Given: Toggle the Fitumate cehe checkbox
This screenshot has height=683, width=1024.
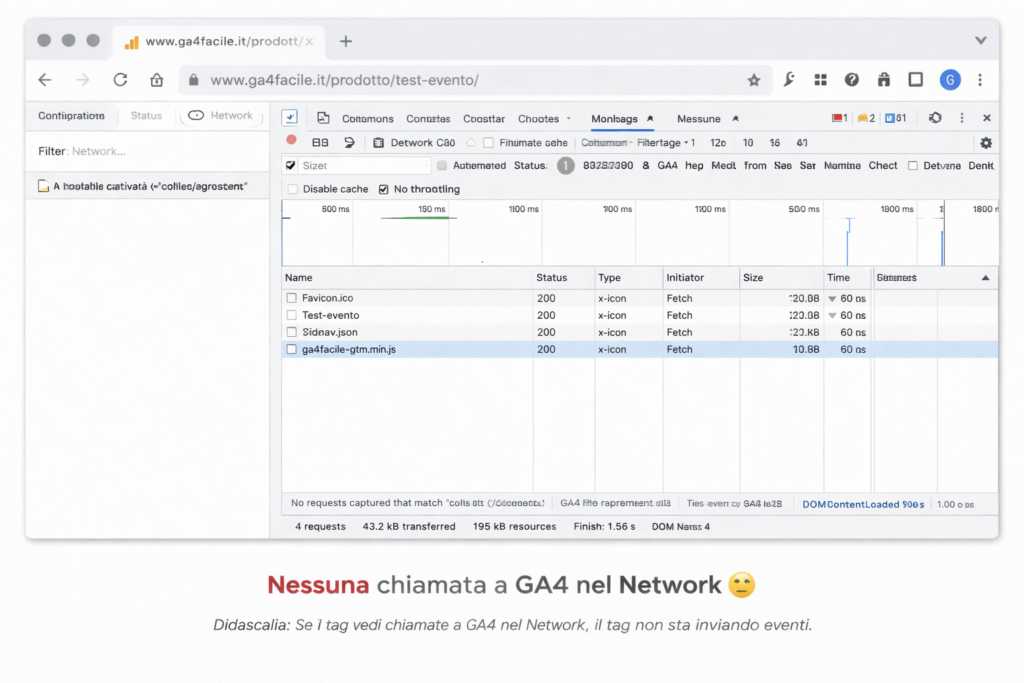Looking at the screenshot, I should pyautogui.click(x=488, y=142).
